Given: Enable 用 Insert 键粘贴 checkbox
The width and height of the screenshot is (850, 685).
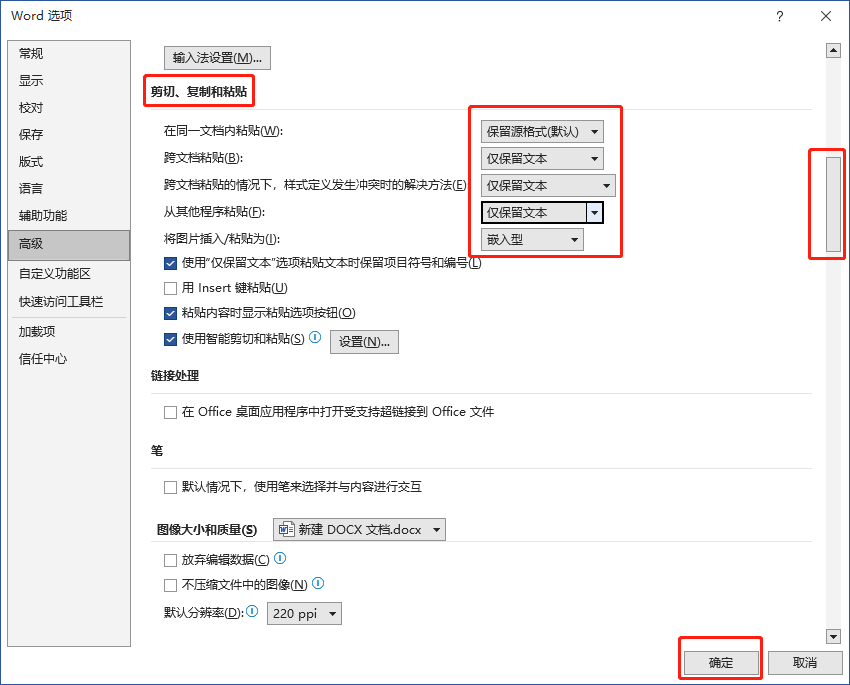Looking at the screenshot, I should [170, 288].
